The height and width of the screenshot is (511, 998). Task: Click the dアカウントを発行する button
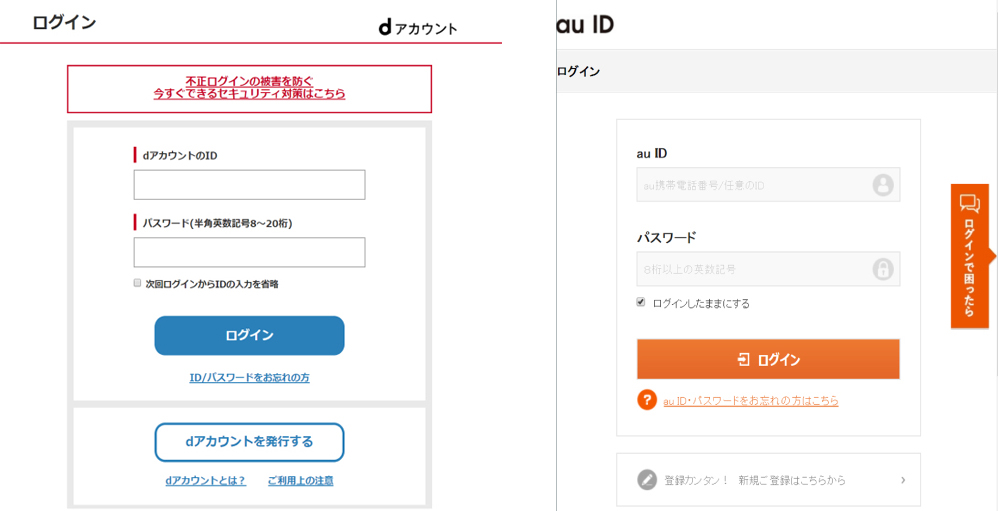250,442
